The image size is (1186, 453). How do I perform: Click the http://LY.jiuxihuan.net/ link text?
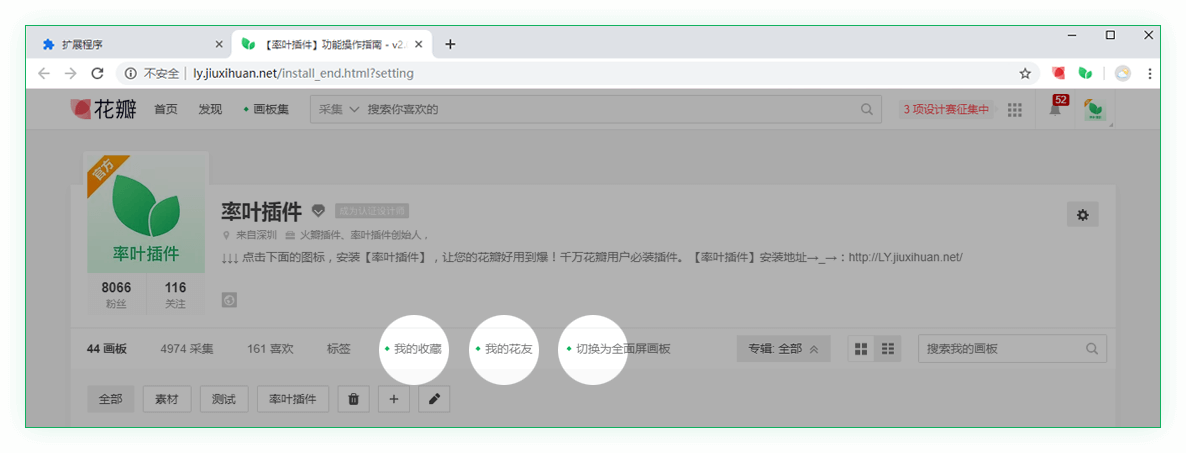click(905, 256)
